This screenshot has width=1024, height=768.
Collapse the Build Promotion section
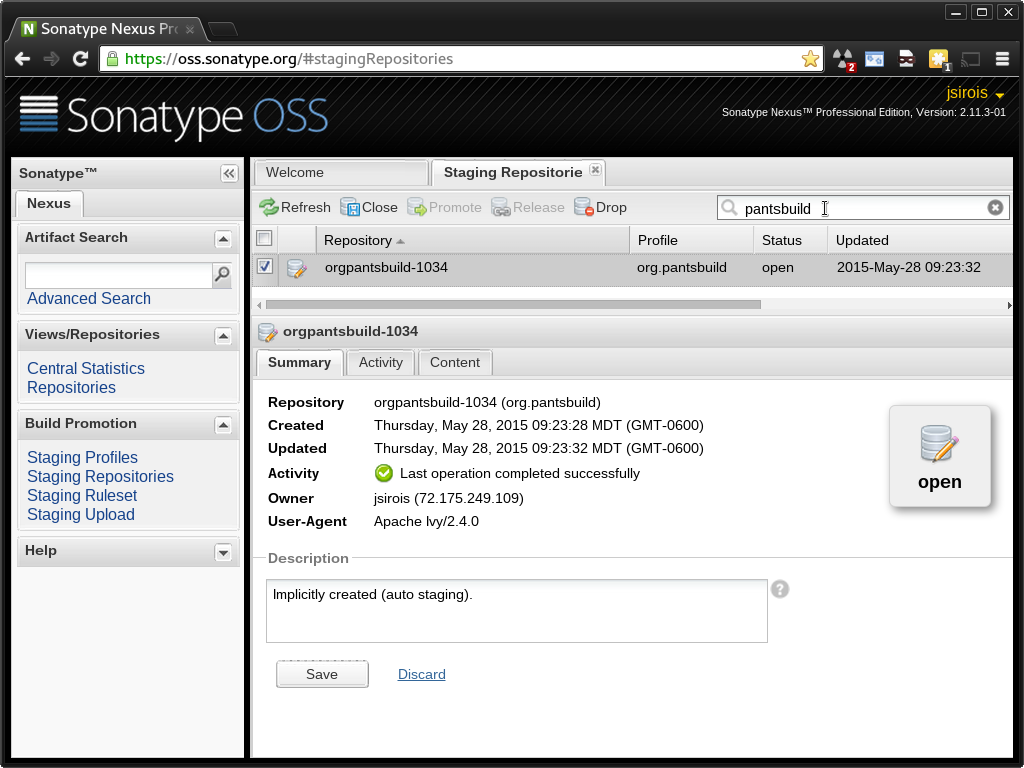pyautogui.click(x=223, y=425)
